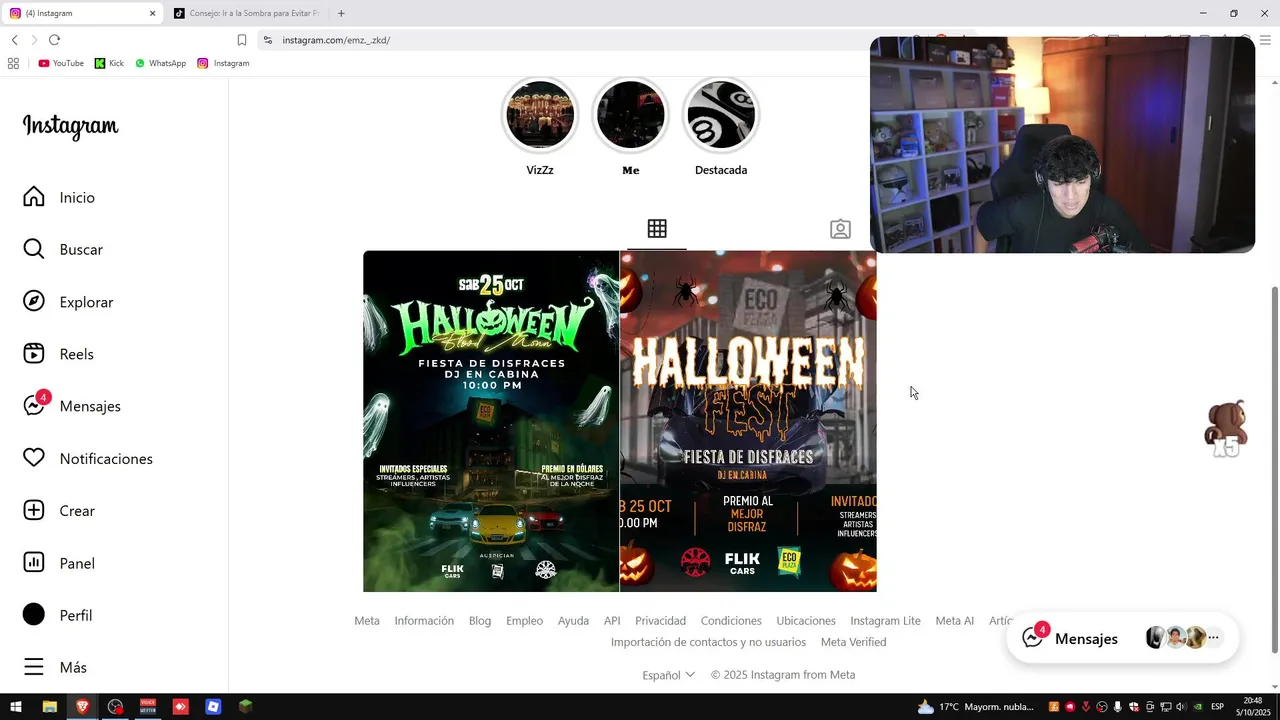This screenshot has width=1280, height=720.
Task: Expand the Español language dropdown
Action: coord(668,675)
